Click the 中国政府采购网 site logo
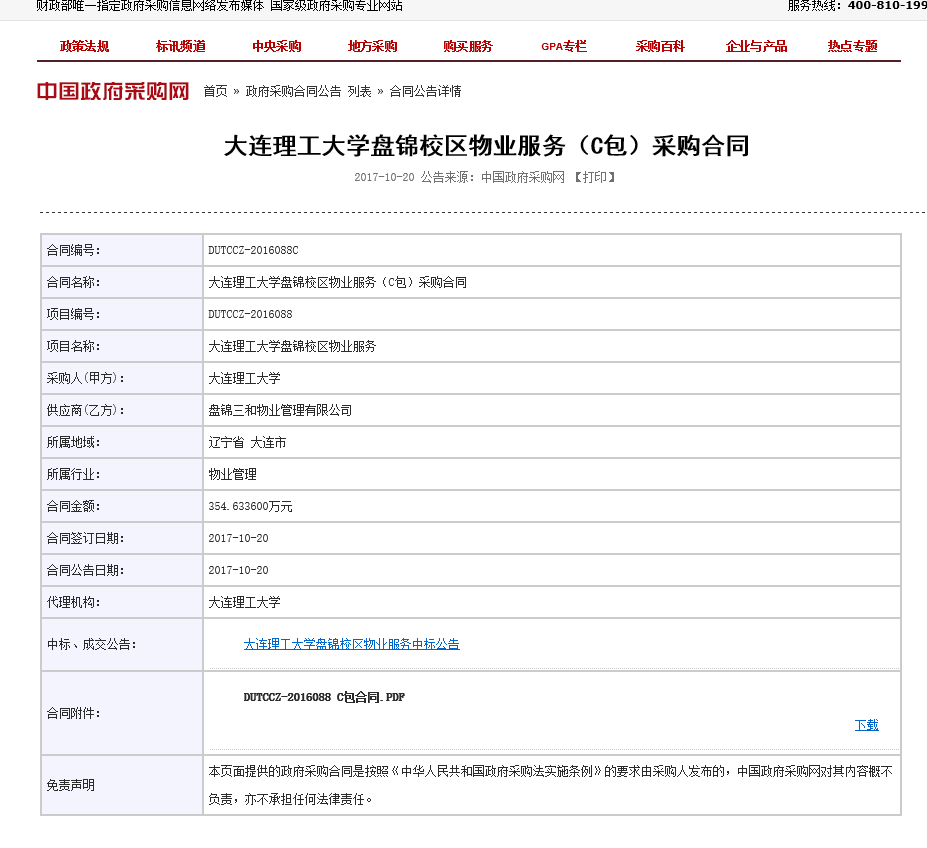927x848 pixels. tap(113, 91)
